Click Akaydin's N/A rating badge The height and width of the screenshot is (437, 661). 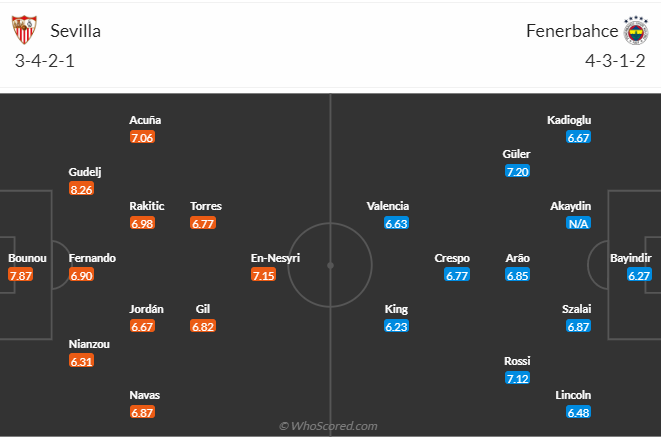point(578,223)
